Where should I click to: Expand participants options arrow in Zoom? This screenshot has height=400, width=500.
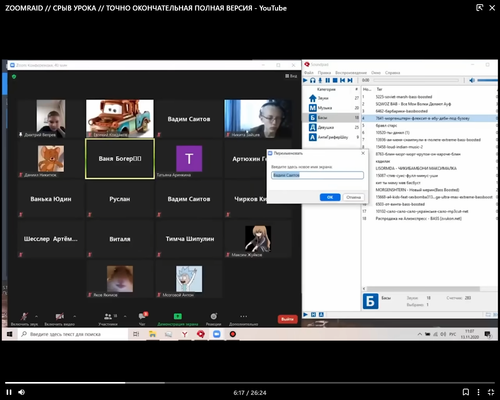pos(125,316)
